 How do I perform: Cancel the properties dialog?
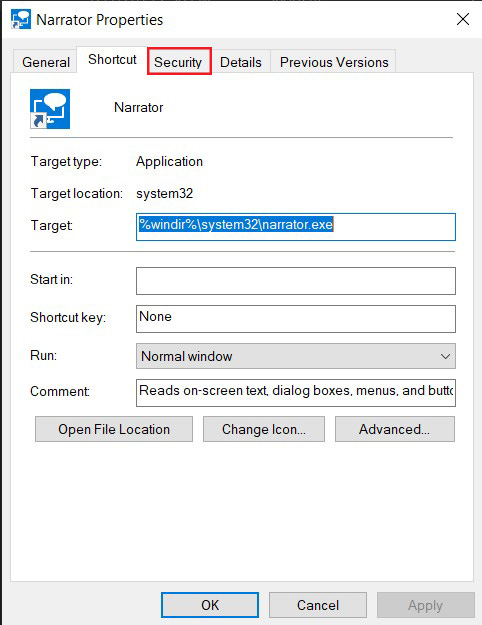pyautogui.click(x=318, y=605)
